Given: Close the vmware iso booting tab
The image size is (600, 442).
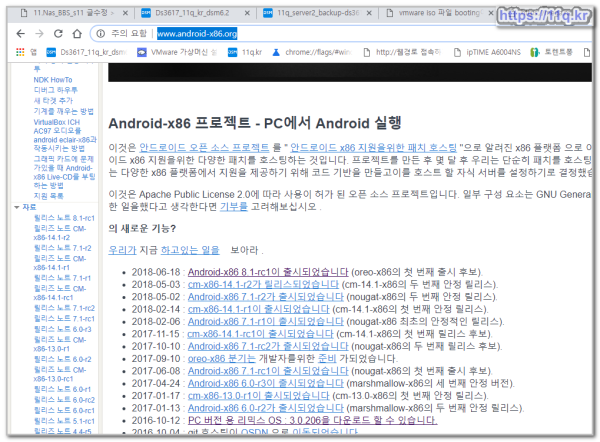Looking at the screenshot, I should coord(491,13).
